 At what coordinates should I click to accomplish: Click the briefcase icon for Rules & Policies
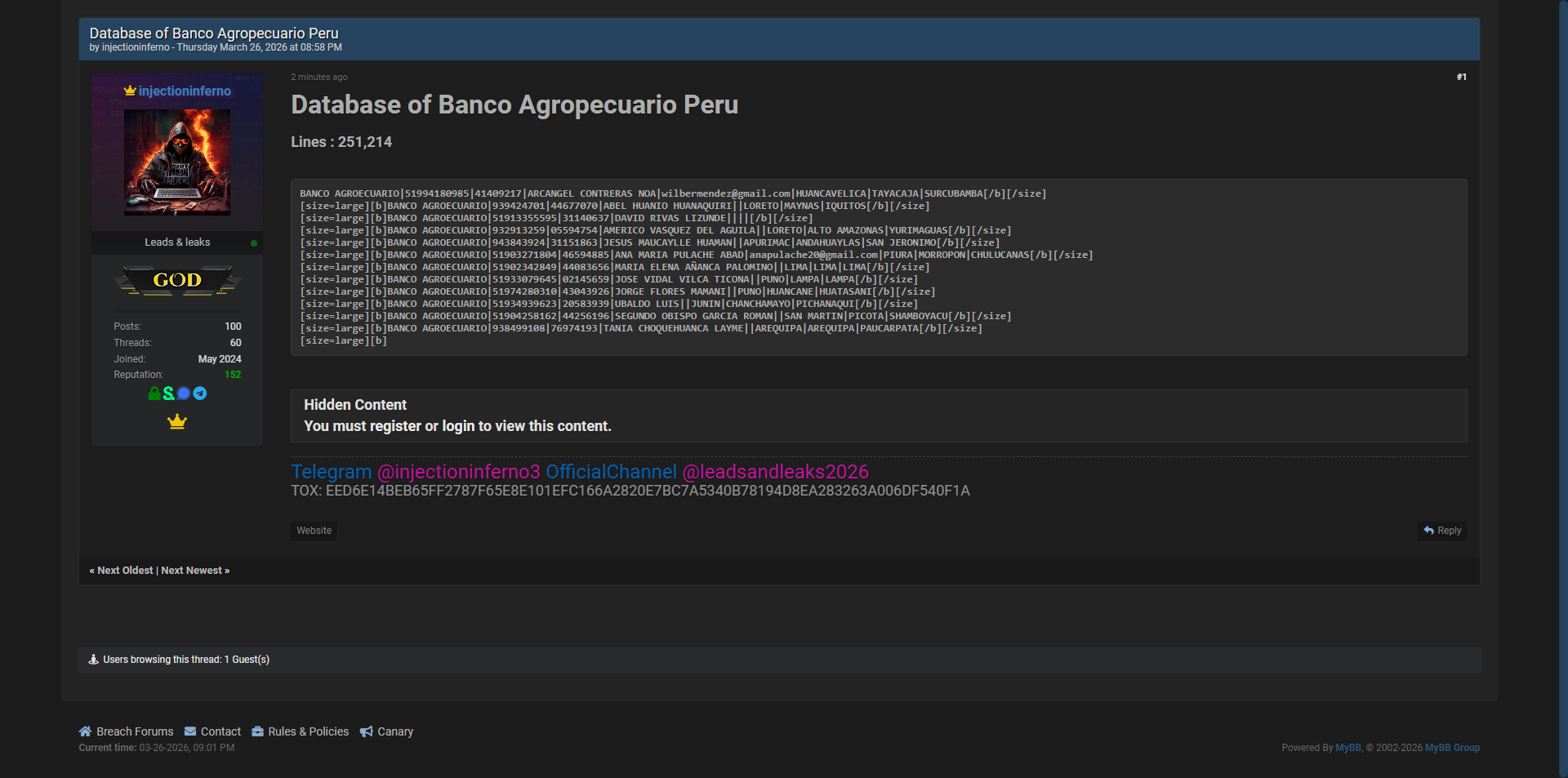257,731
